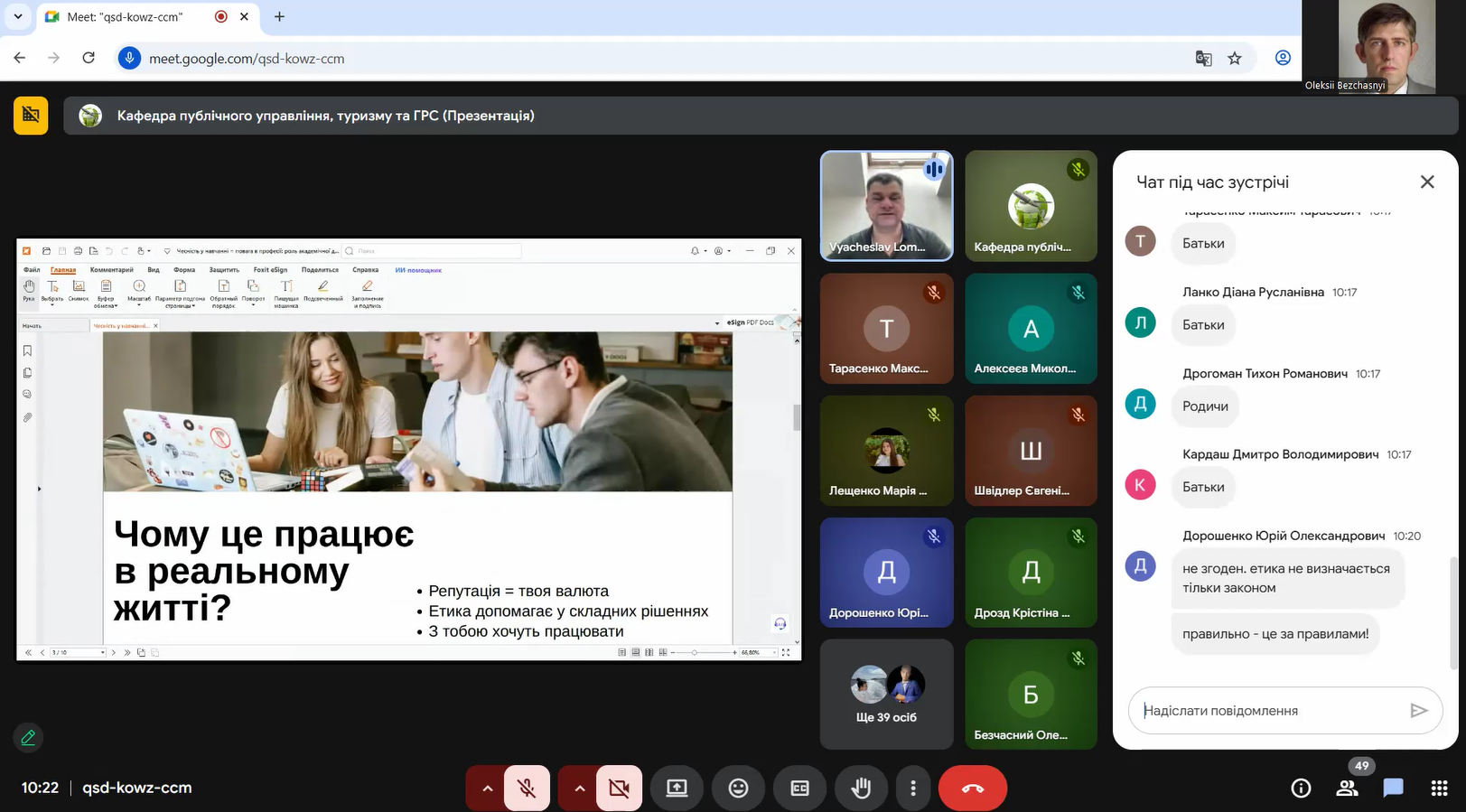Toggle closed captions
1466x812 pixels.
tap(799, 789)
